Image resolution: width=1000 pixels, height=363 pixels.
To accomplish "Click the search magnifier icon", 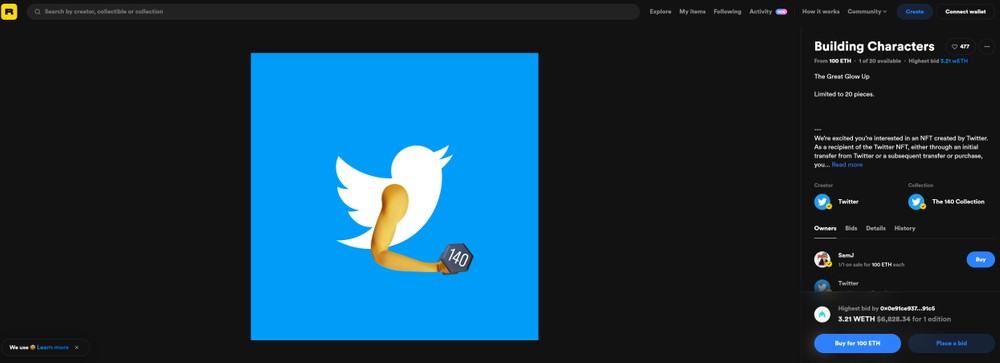I will [x=38, y=11].
